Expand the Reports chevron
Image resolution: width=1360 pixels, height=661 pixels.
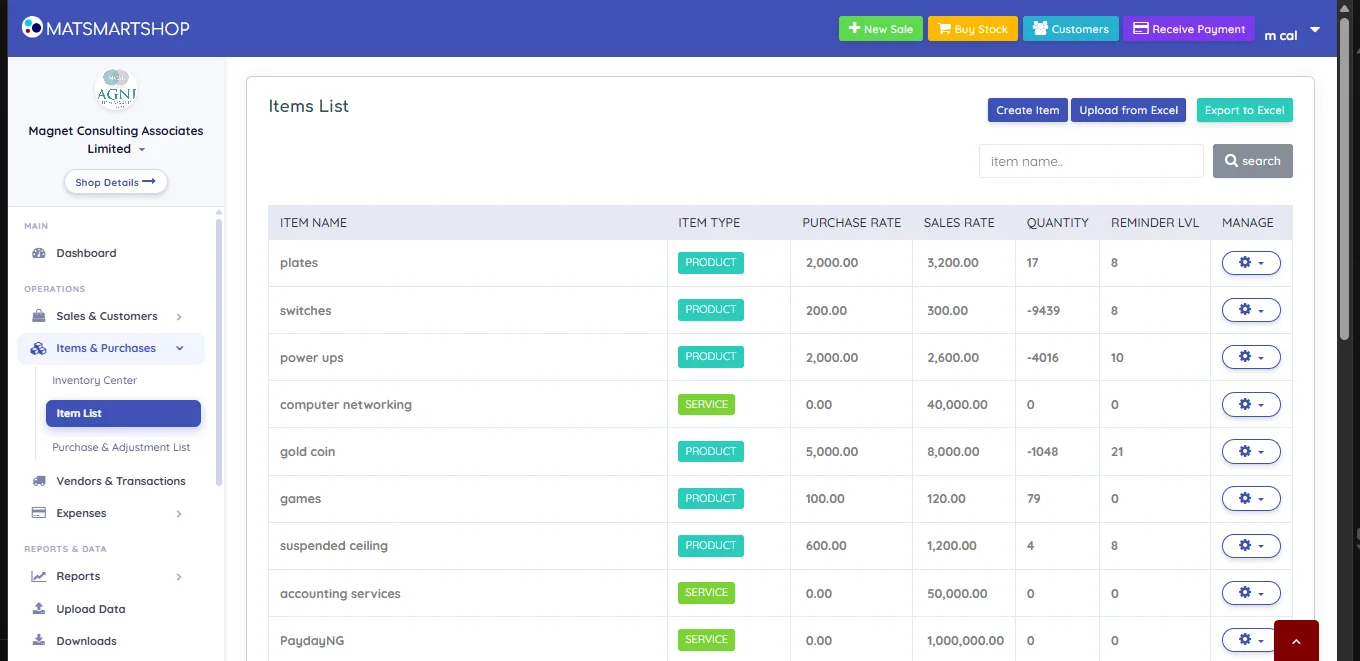(x=179, y=577)
